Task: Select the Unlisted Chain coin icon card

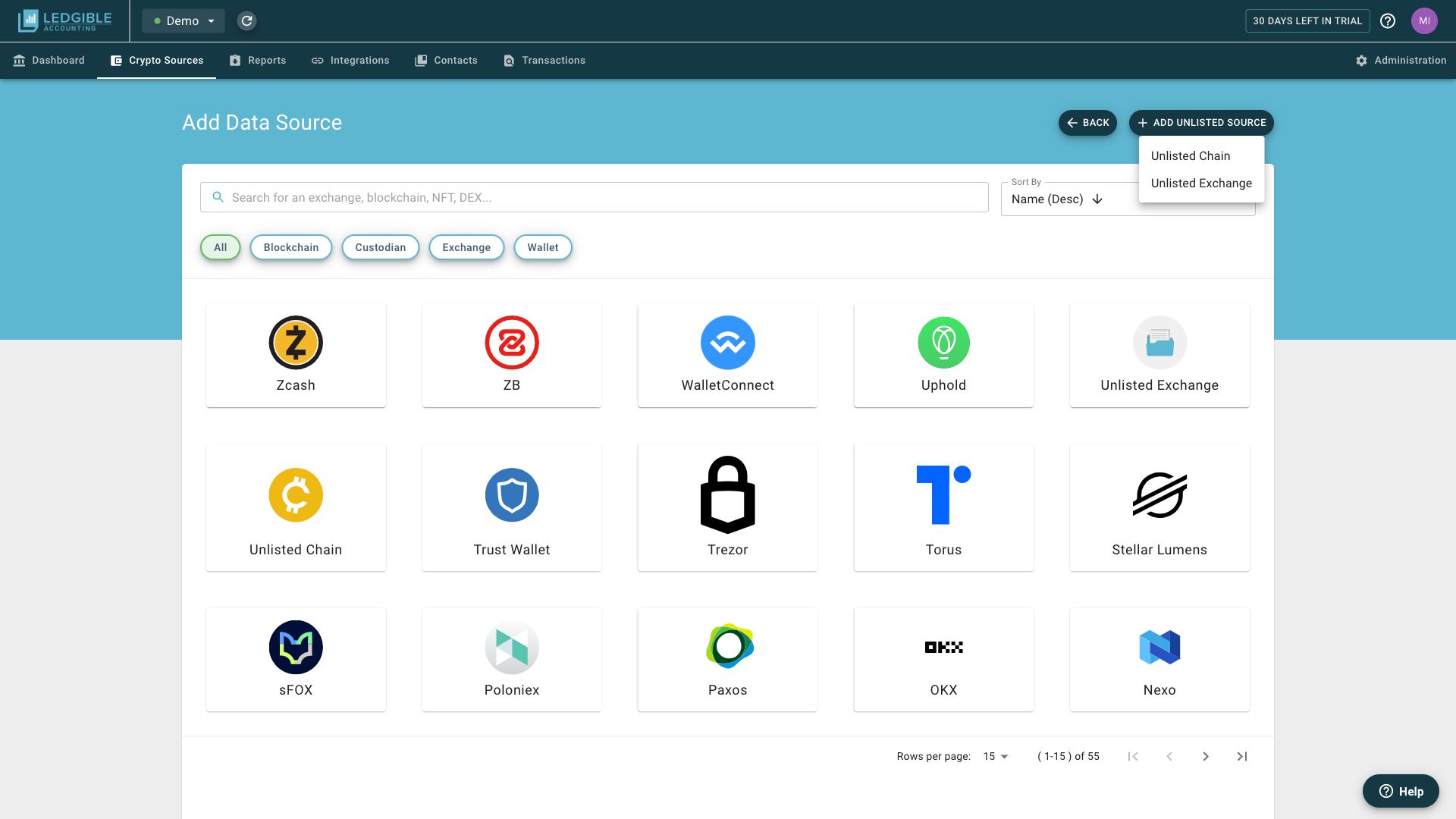Action: [x=296, y=507]
